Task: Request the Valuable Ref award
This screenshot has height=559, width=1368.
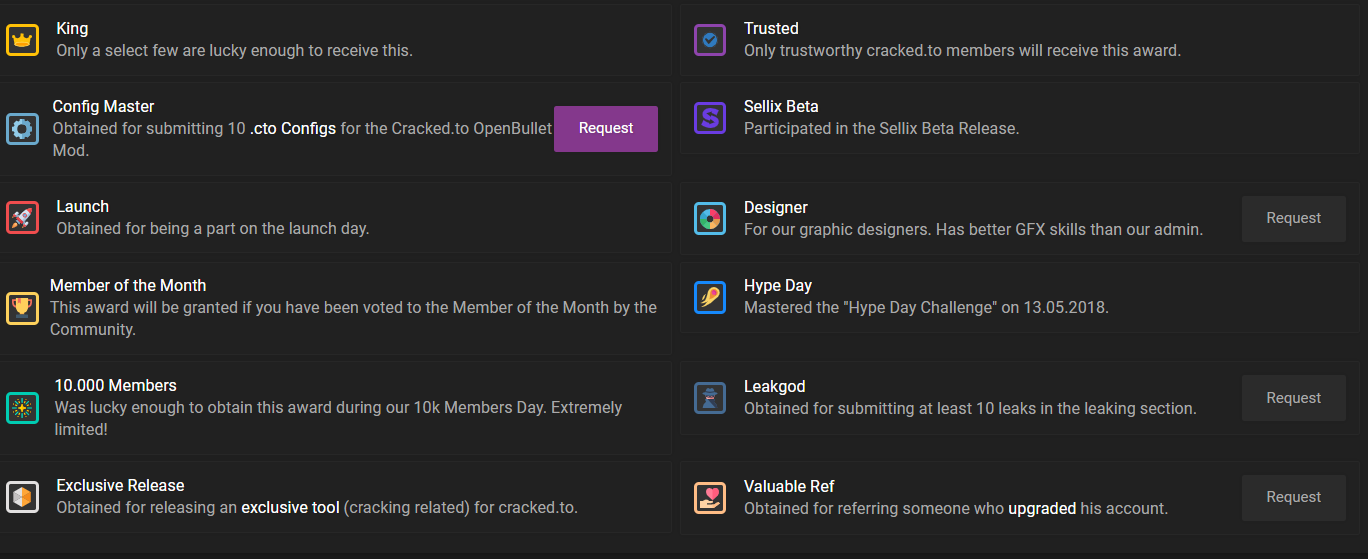Action: 1294,498
